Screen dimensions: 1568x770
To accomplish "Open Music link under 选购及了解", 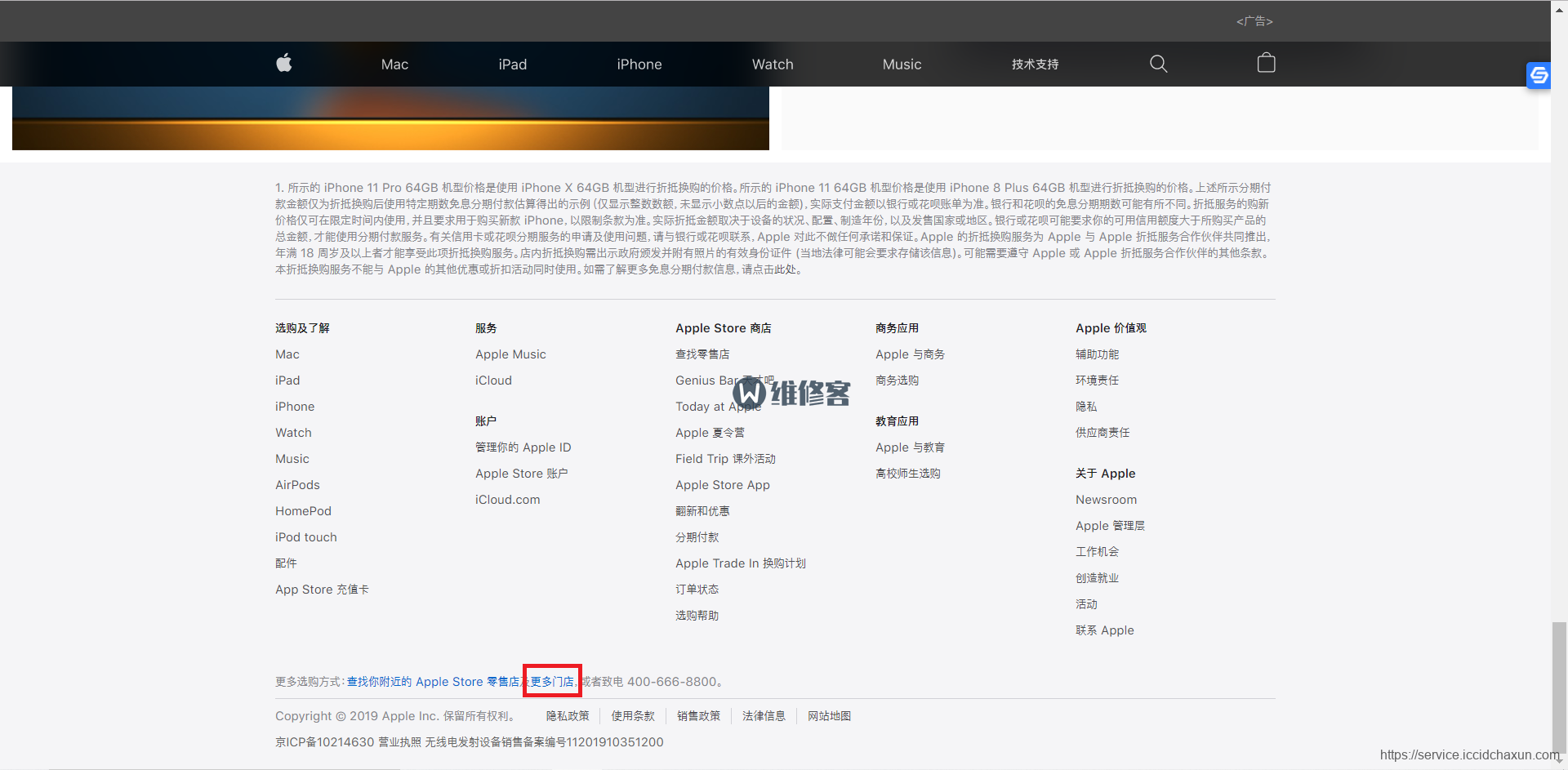I will 292,459.
